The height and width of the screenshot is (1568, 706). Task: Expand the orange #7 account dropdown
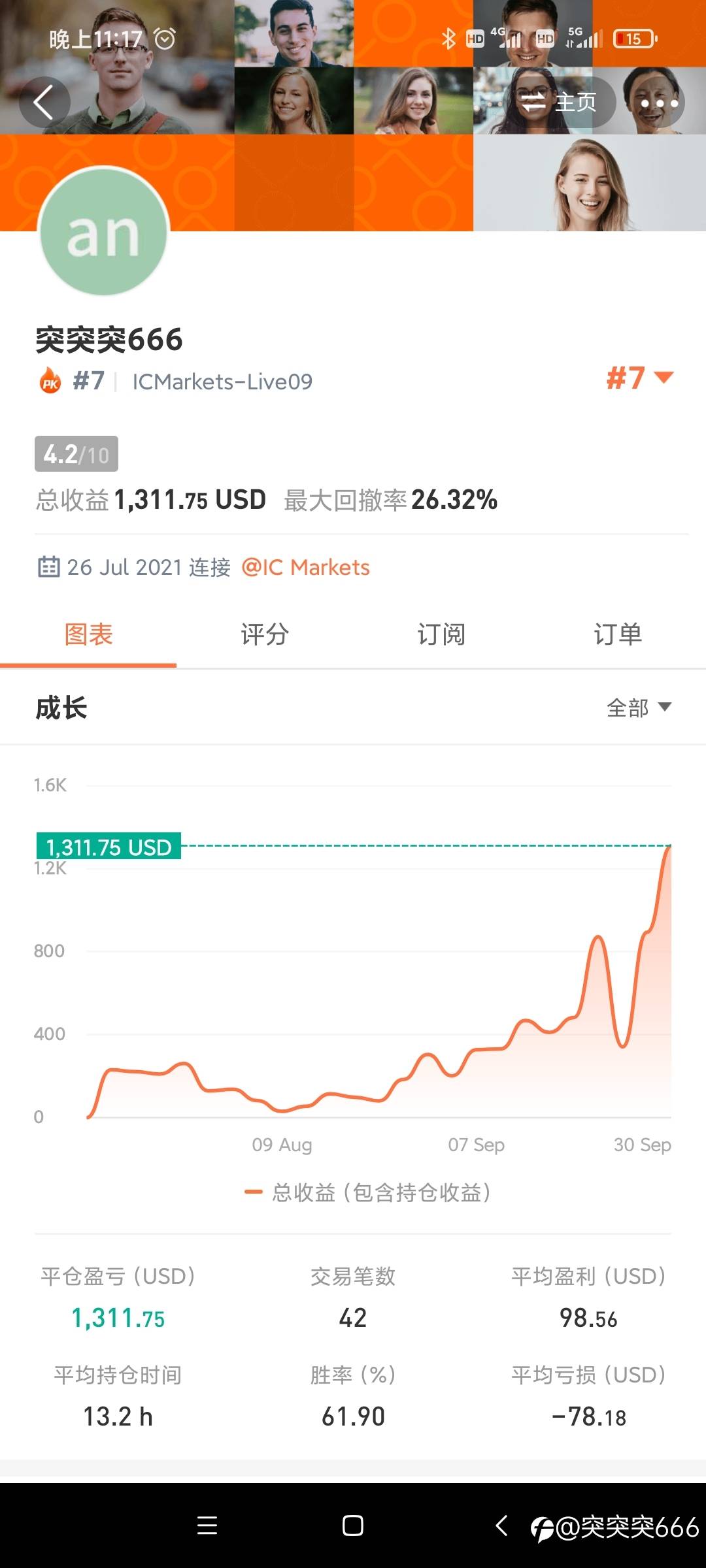639,378
